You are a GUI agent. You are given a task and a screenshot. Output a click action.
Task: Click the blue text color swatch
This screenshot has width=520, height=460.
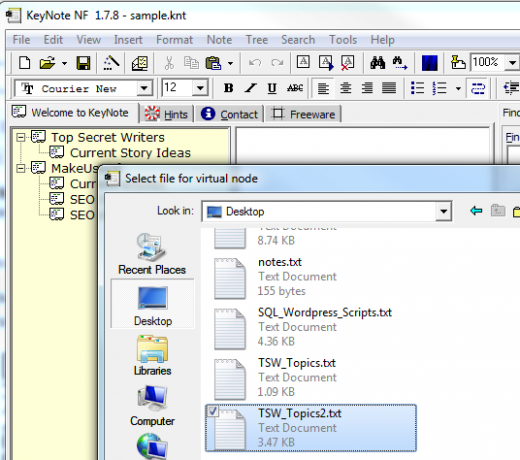pos(430,63)
